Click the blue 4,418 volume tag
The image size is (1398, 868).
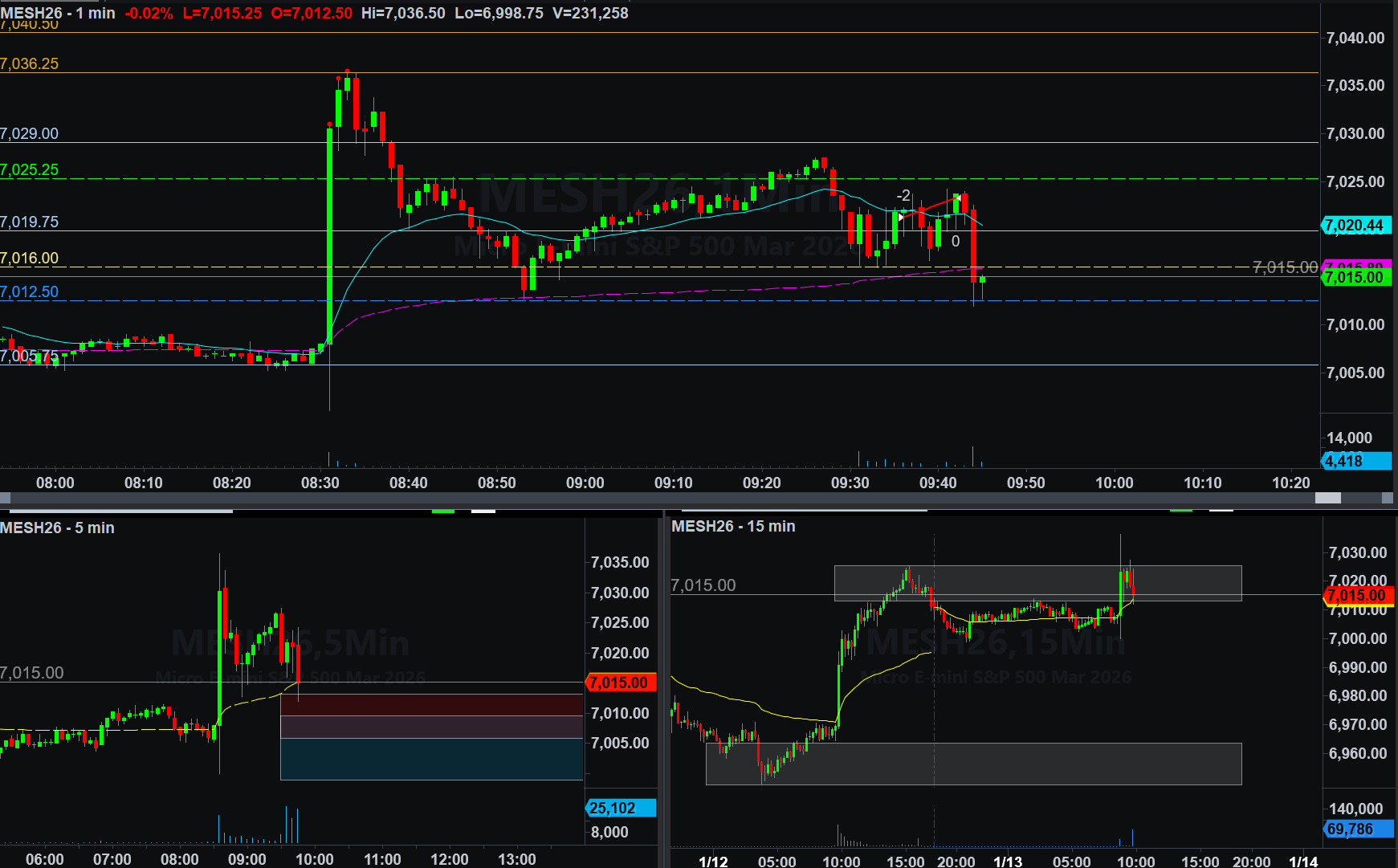coord(1355,461)
